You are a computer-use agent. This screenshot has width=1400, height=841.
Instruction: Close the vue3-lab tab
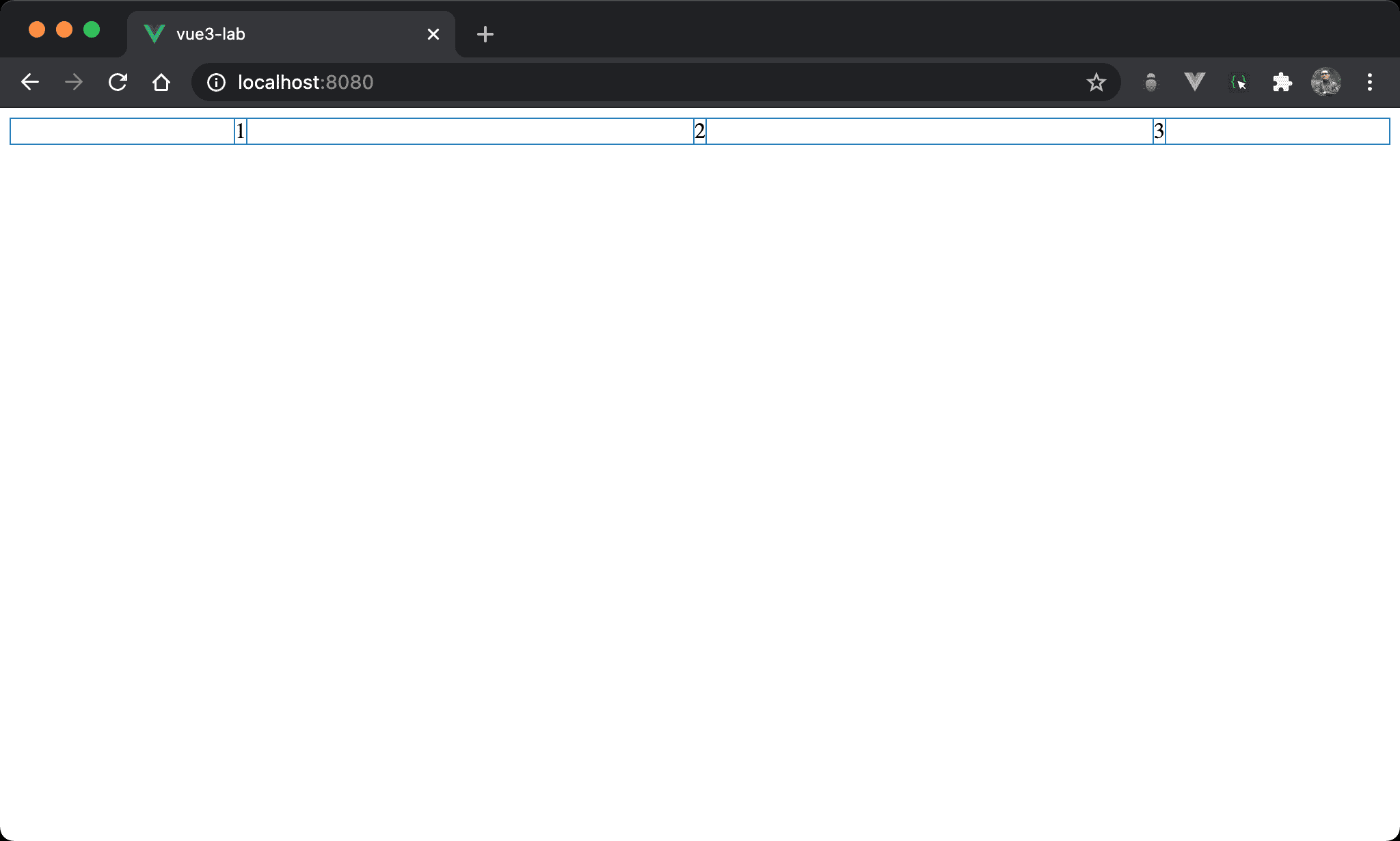click(x=433, y=34)
